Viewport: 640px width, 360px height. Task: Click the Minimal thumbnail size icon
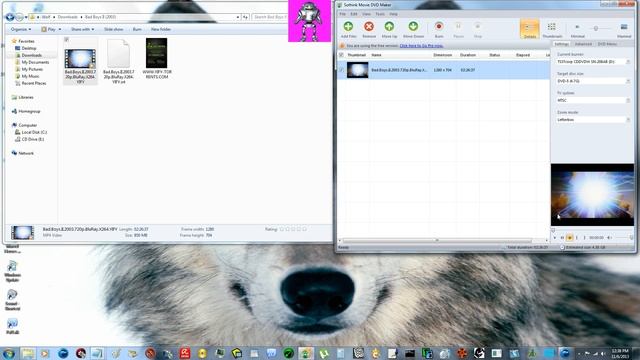[x=577, y=27]
